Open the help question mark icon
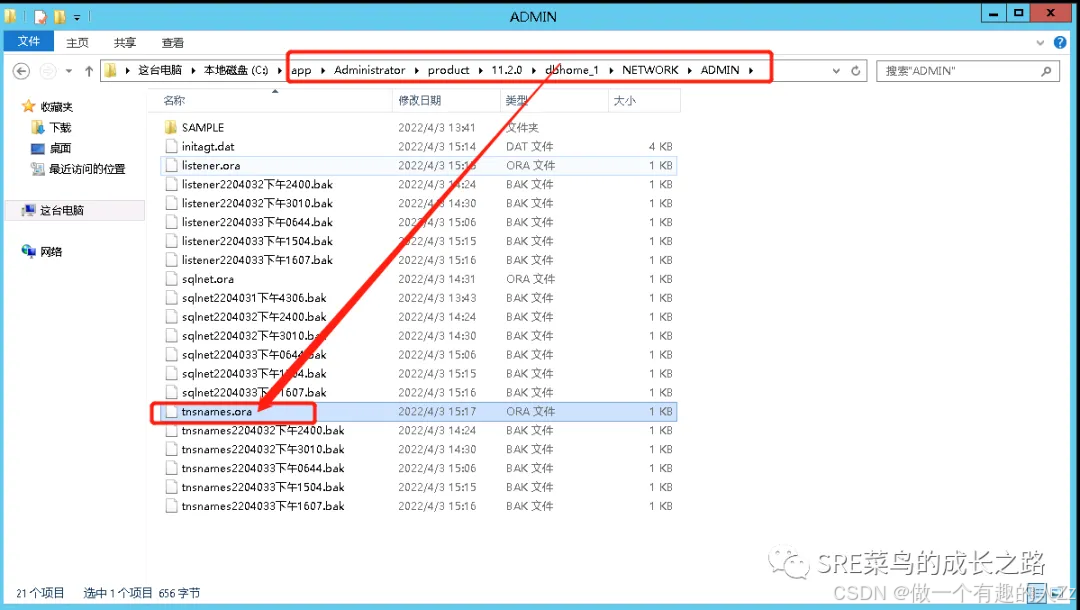This screenshot has width=1080, height=610. pos(1060,43)
